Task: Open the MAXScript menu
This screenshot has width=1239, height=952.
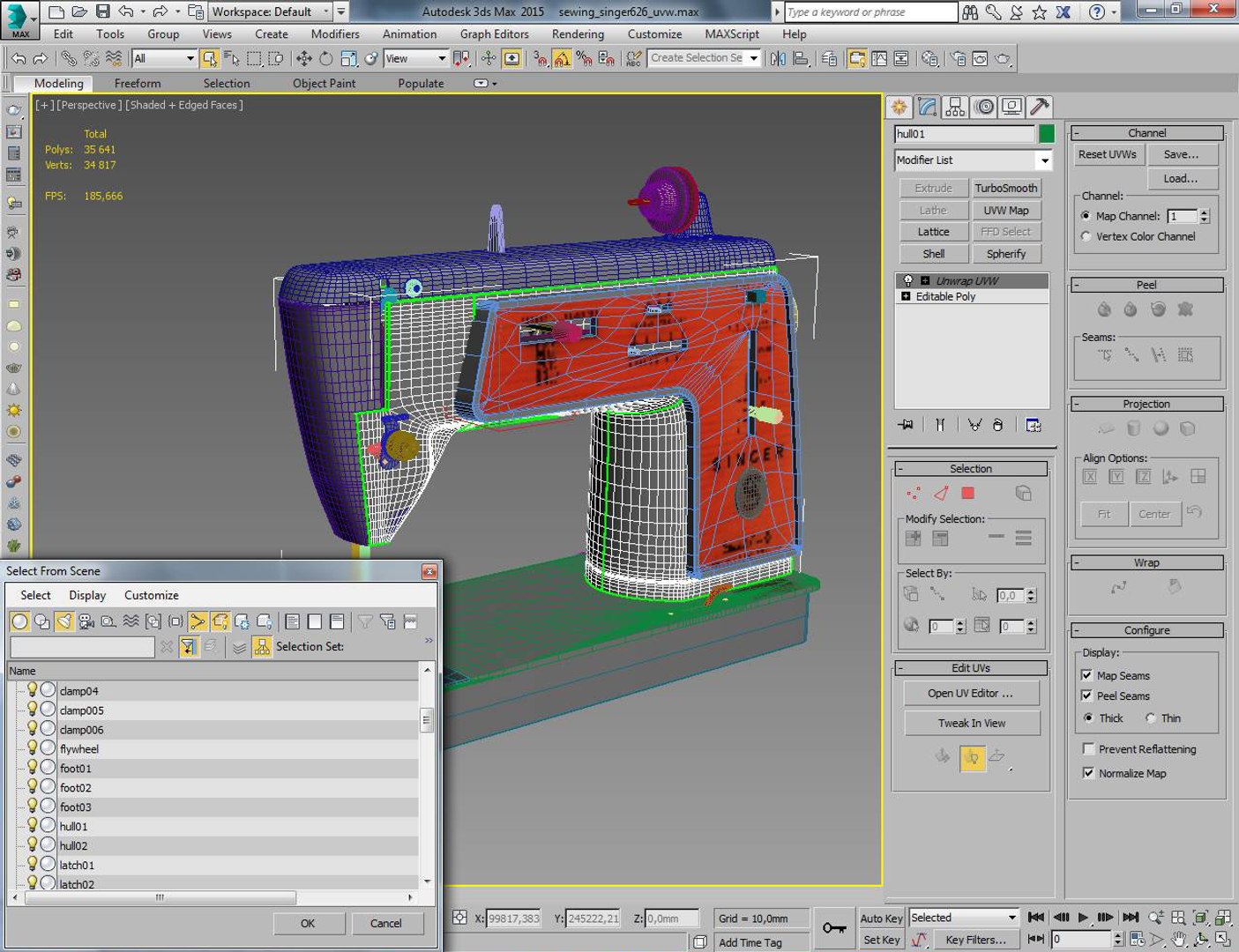Action: pyautogui.click(x=732, y=34)
